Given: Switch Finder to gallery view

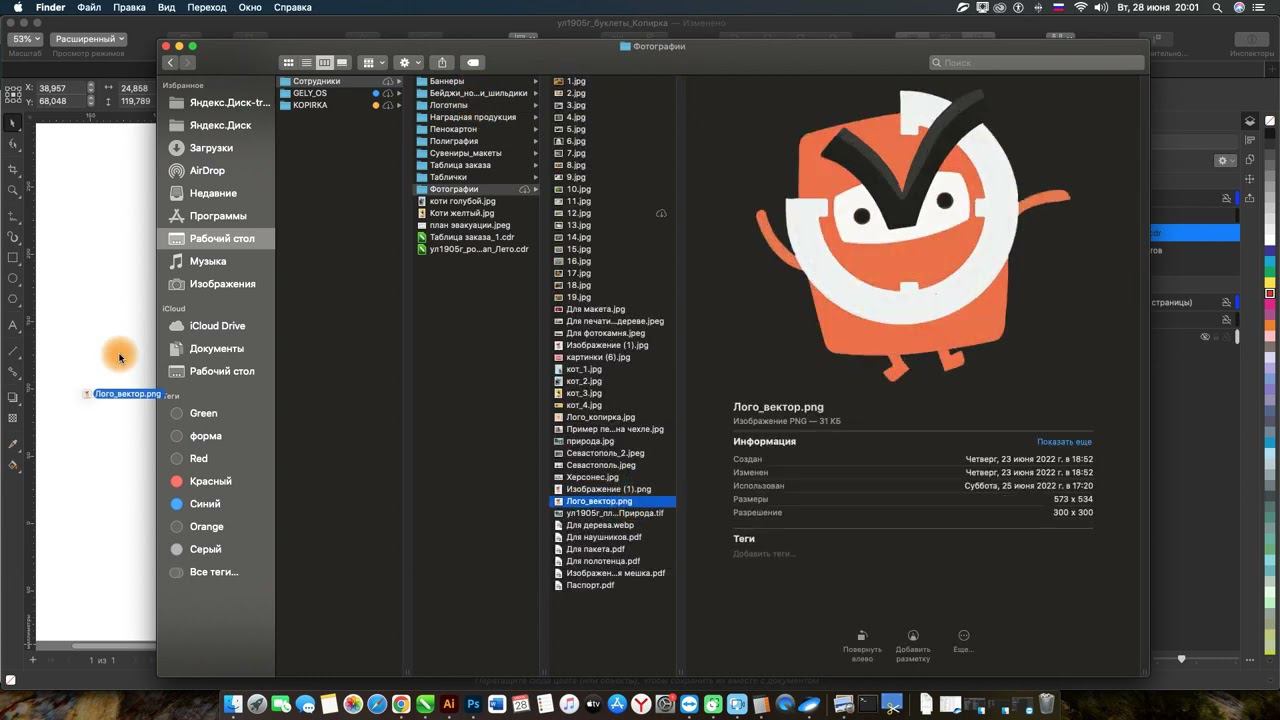Looking at the screenshot, I should pos(342,62).
